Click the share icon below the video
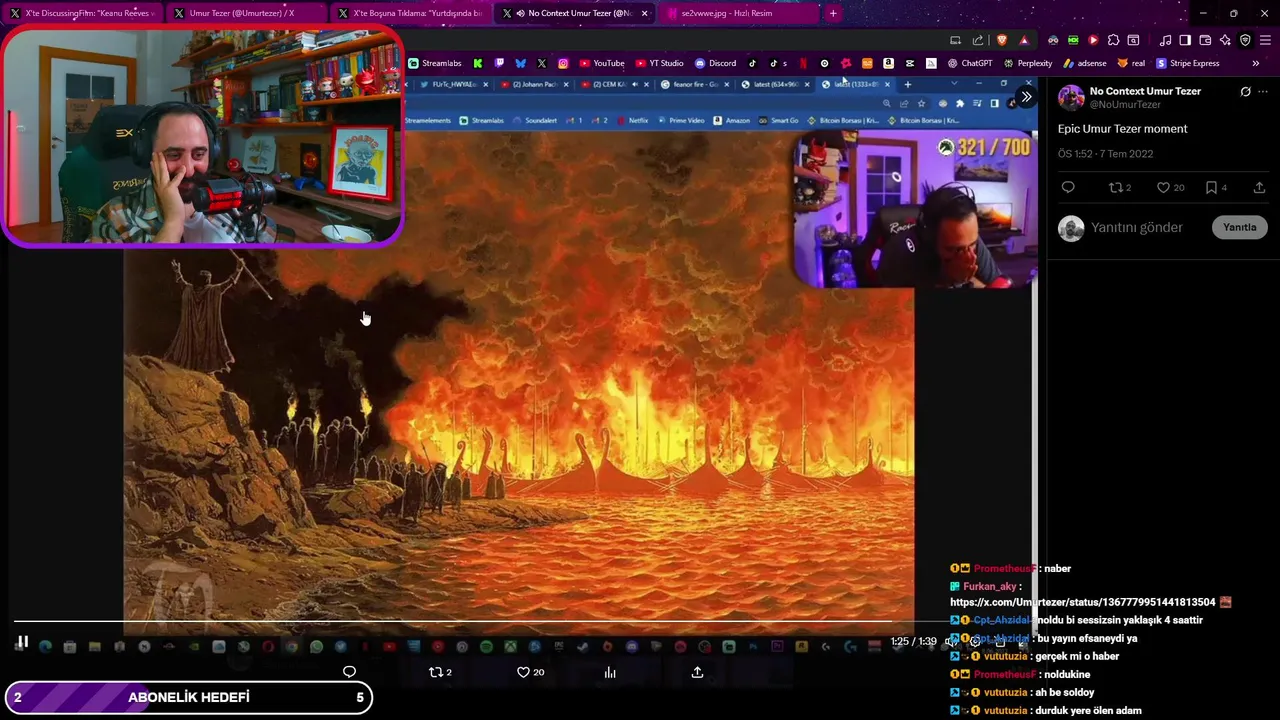This screenshot has height=720, width=1280. [x=697, y=672]
